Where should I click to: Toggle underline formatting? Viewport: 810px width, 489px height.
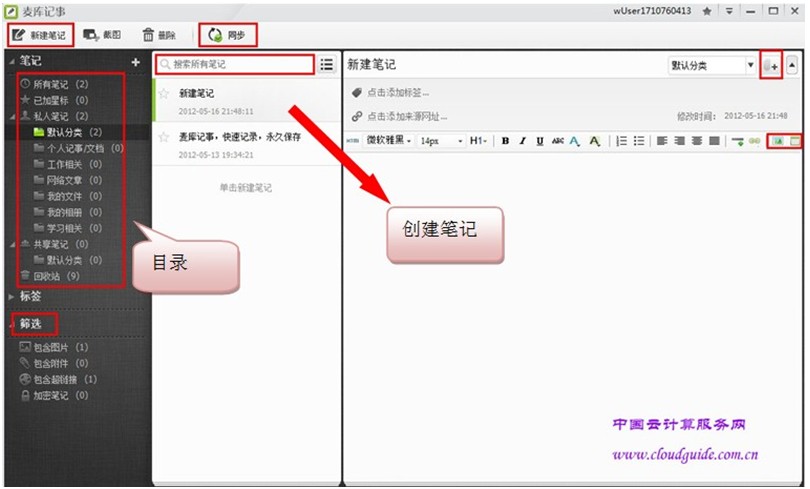540,140
